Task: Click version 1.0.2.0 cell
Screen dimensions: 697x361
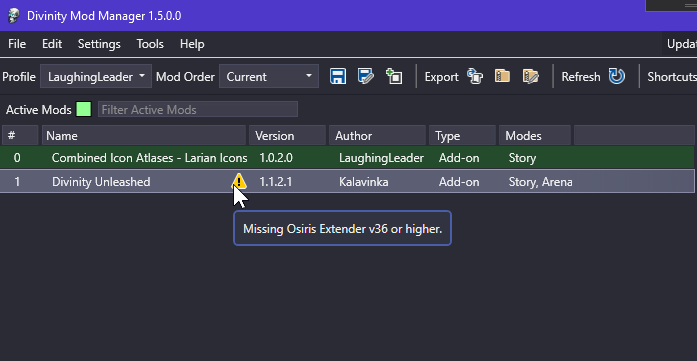Action: pos(276,158)
